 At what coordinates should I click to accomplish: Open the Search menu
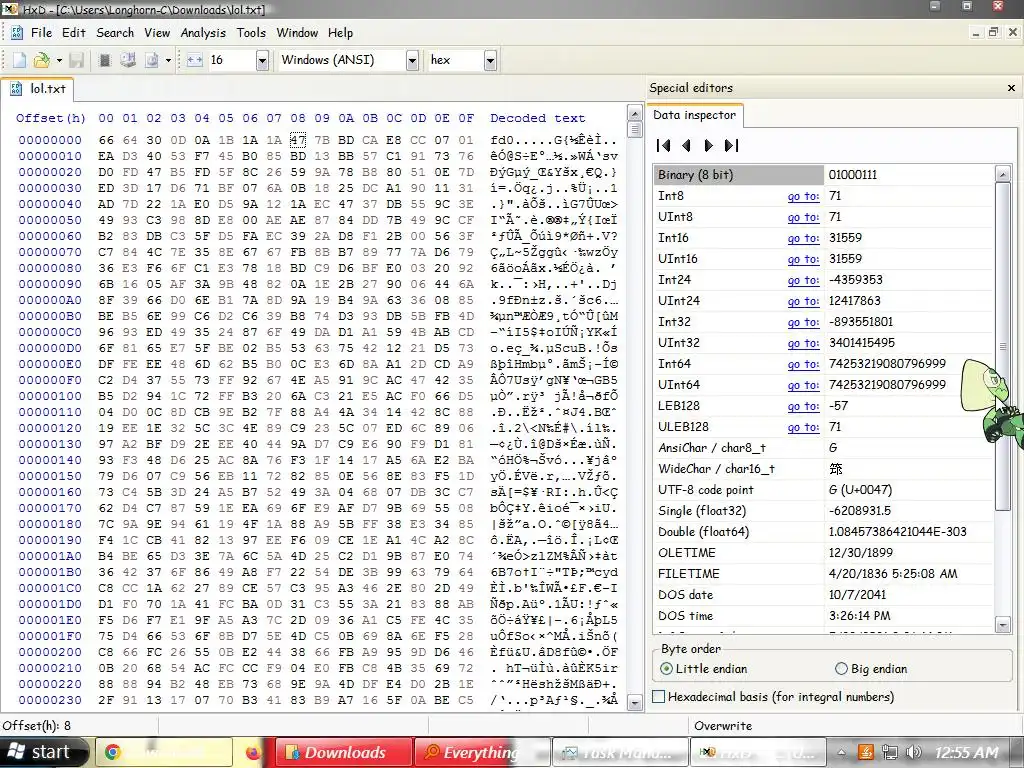pos(115,33)
